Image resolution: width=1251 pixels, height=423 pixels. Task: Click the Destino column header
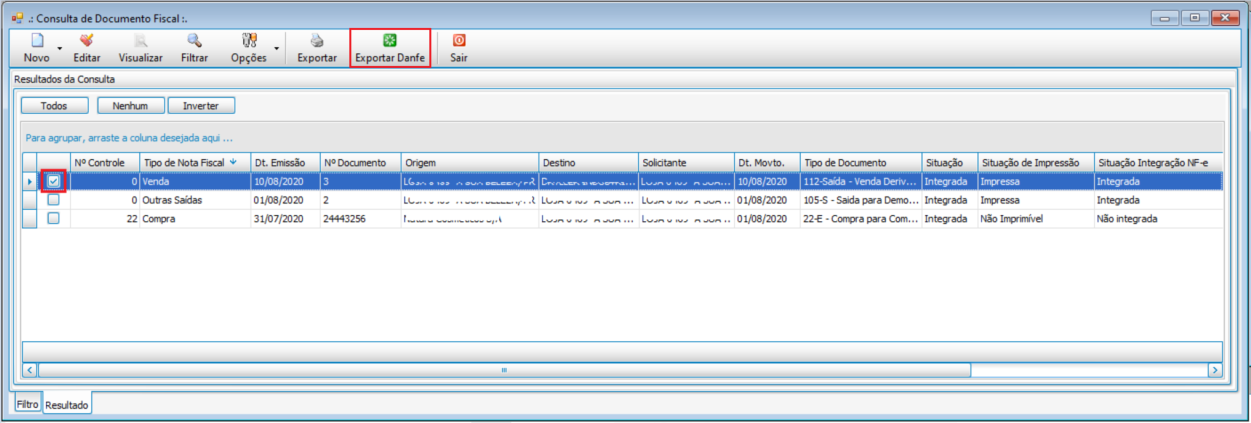point(588,162)
